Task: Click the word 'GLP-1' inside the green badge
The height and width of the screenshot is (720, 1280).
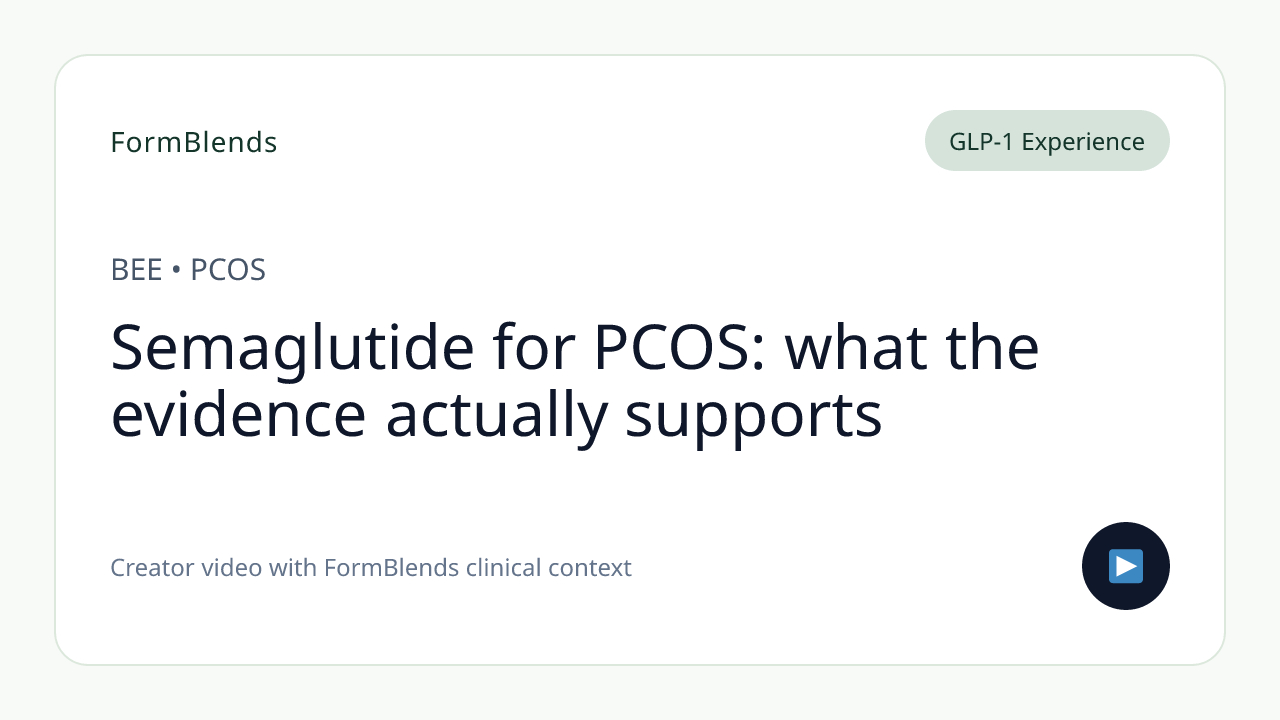Action: click(x=981, y=142)
